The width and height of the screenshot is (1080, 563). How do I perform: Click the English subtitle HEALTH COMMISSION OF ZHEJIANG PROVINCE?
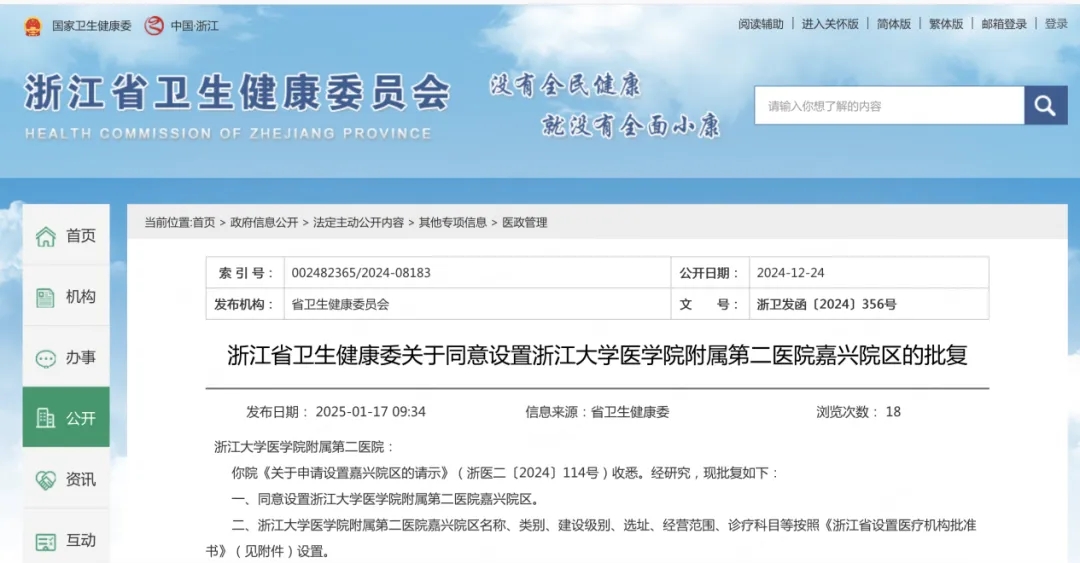[x=228, y=134]
